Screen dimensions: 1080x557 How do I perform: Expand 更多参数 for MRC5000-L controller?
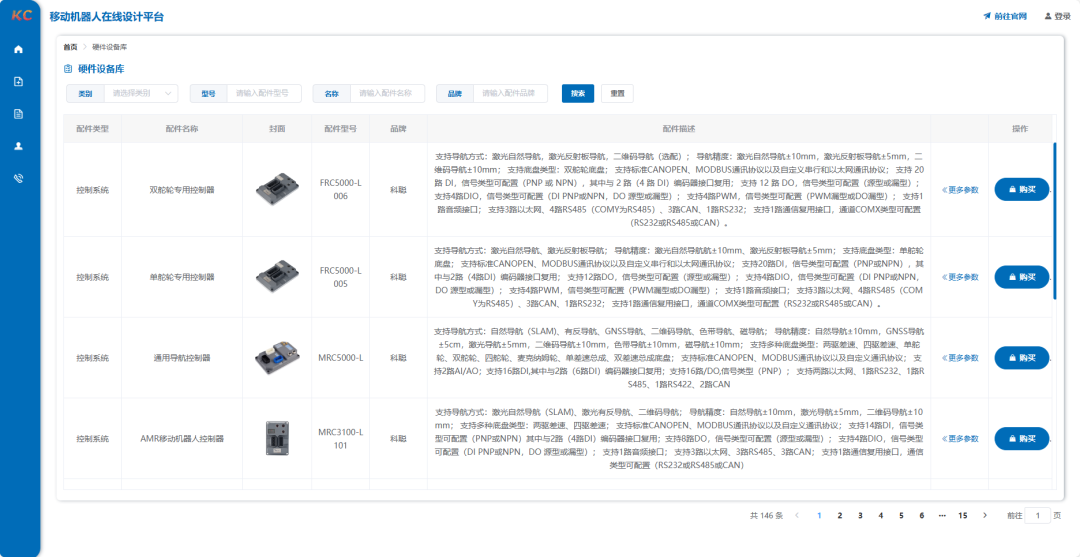point(960,357)
